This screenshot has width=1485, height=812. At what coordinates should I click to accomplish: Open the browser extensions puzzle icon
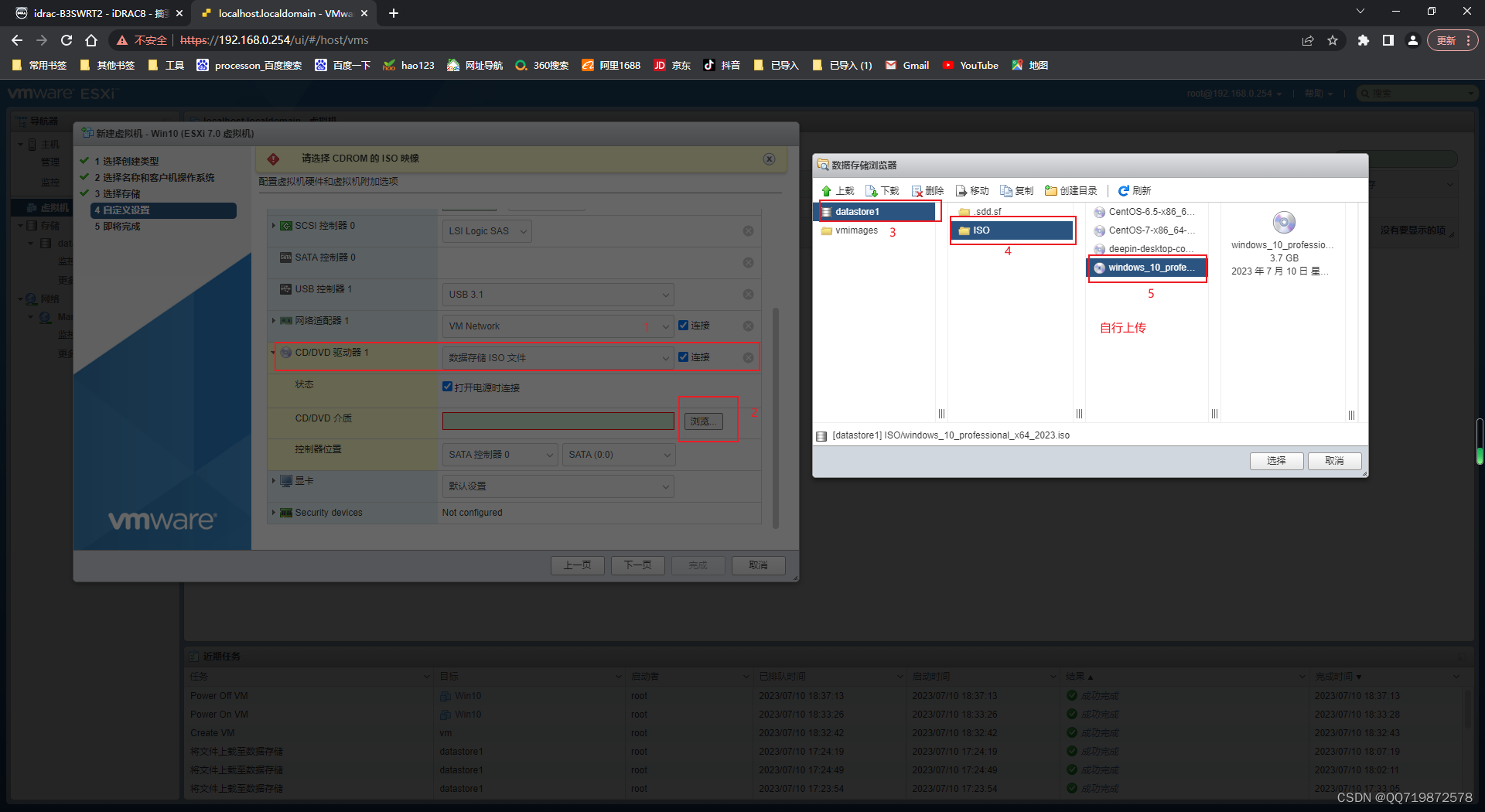click(1364, 40)
